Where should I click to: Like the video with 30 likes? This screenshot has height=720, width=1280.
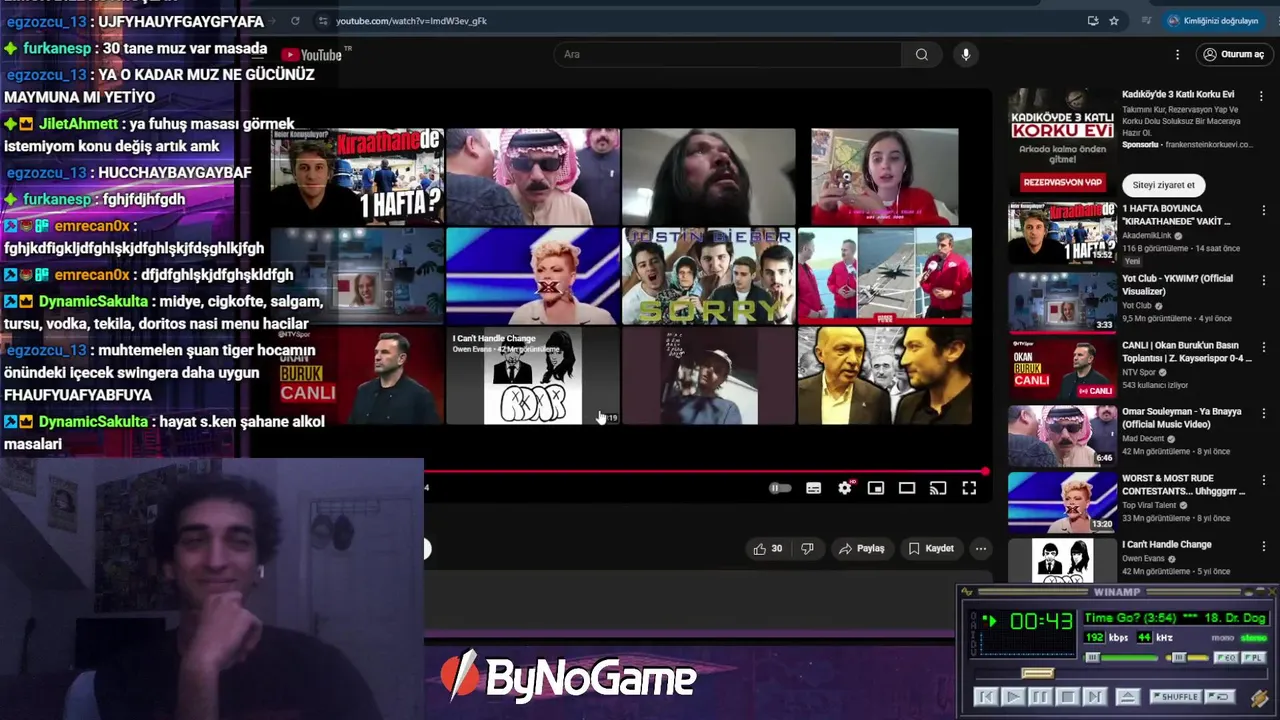click(x=768, y=548)
